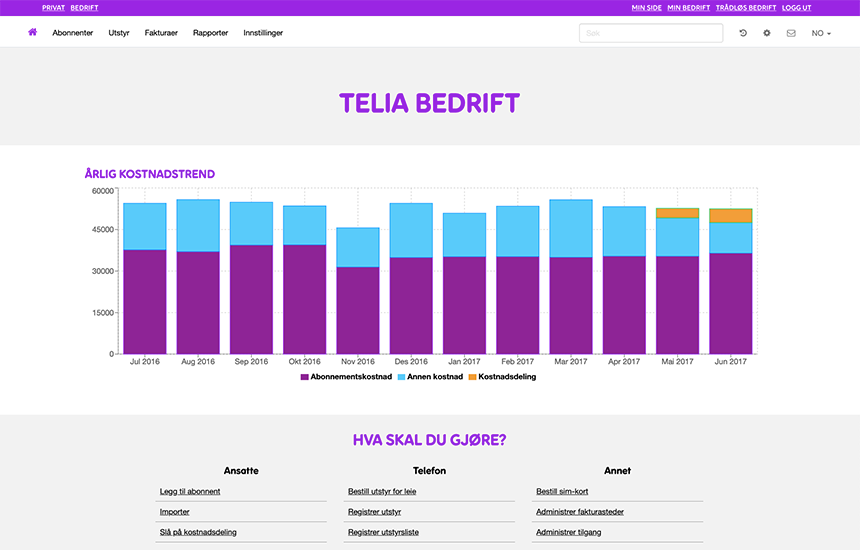Open the settings gear icon
Screen dimensions: 860x550
(767, 33)
